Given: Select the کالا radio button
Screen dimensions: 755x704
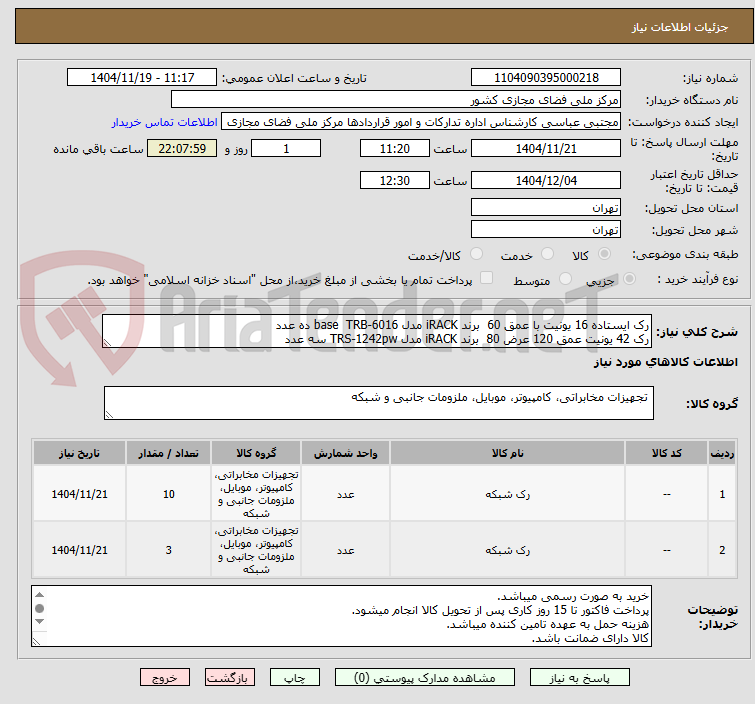Looking at the screenshot, I should 604,254.
